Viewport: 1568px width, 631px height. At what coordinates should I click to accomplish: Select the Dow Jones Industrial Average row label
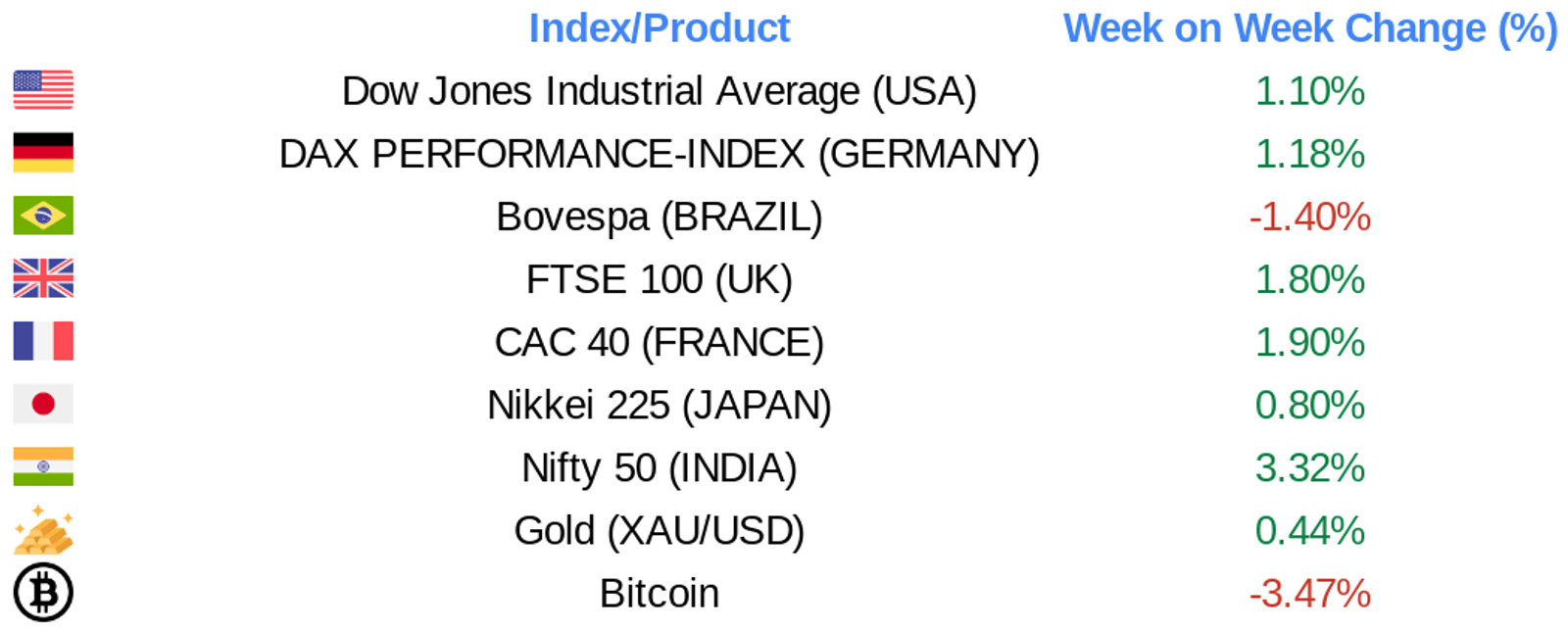[660, 91]
